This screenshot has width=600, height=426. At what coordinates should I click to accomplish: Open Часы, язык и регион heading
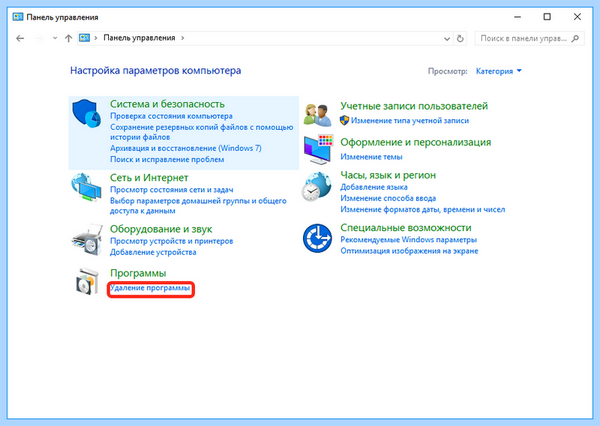[x=388, y=175]
